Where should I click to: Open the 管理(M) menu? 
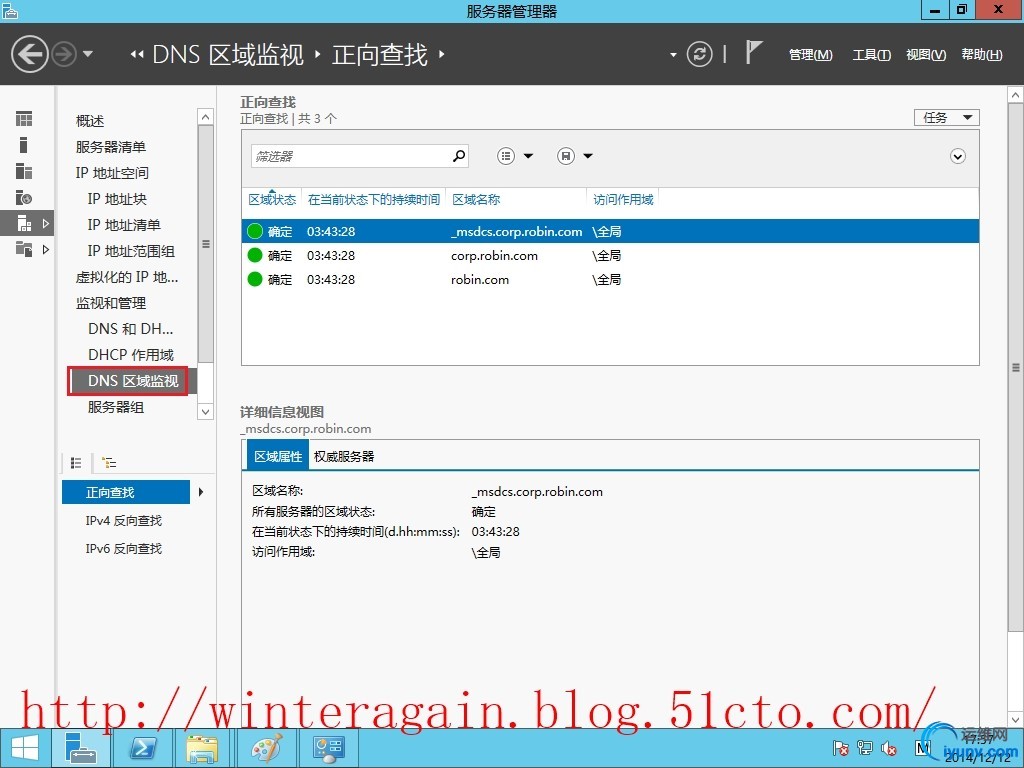click(810, 55)
